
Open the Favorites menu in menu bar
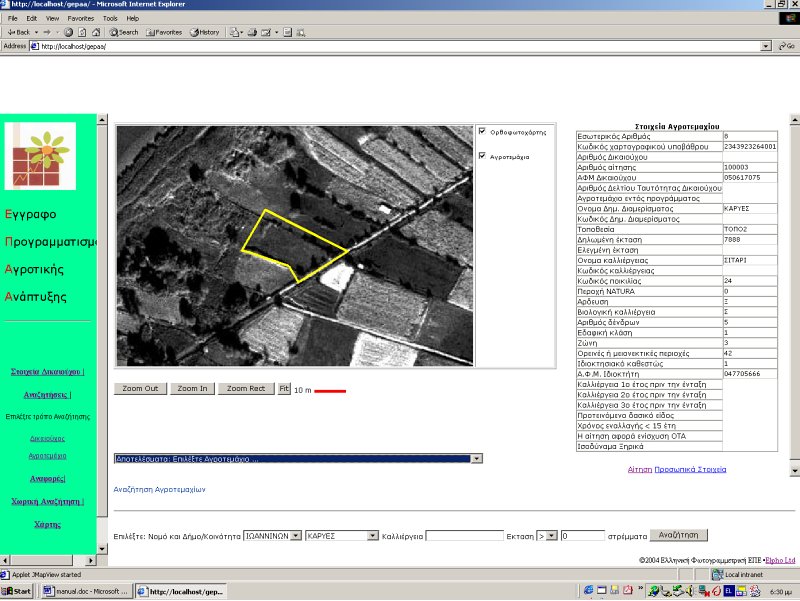click(81, 18)
